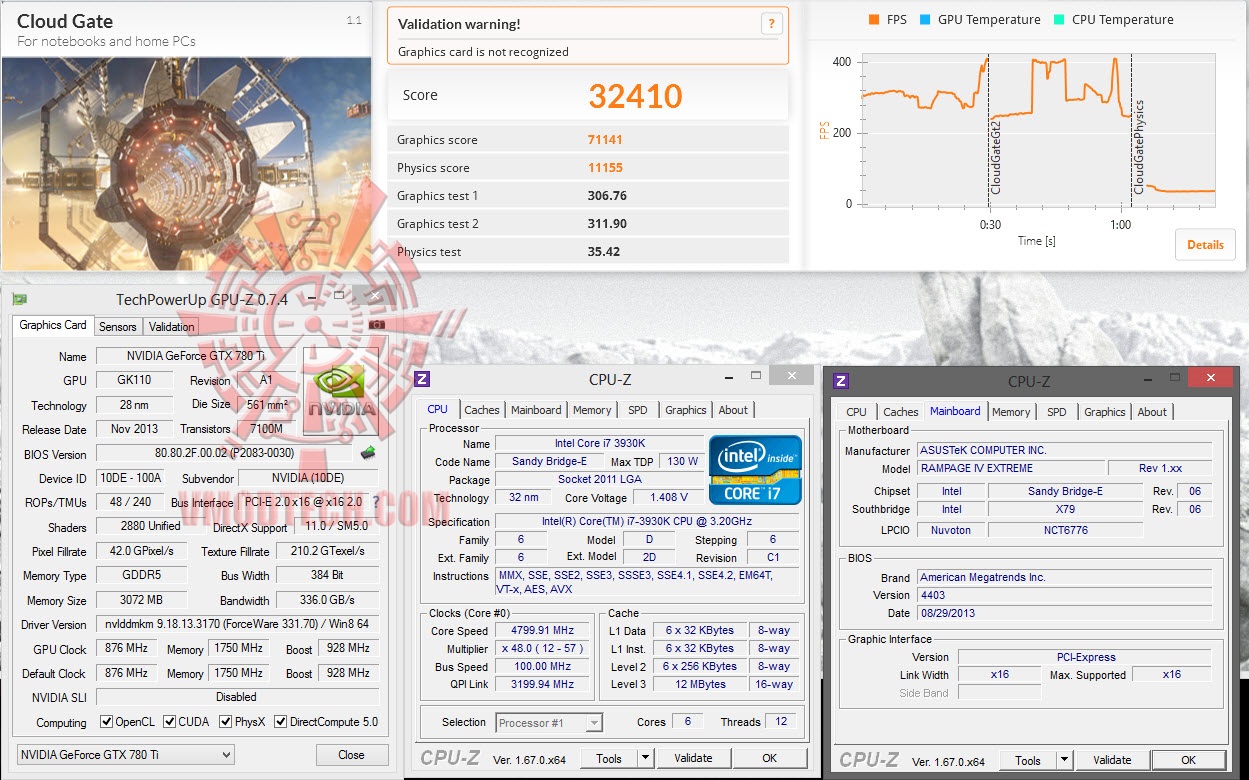Toggle the OpenCL checkbox

[107, 722]
